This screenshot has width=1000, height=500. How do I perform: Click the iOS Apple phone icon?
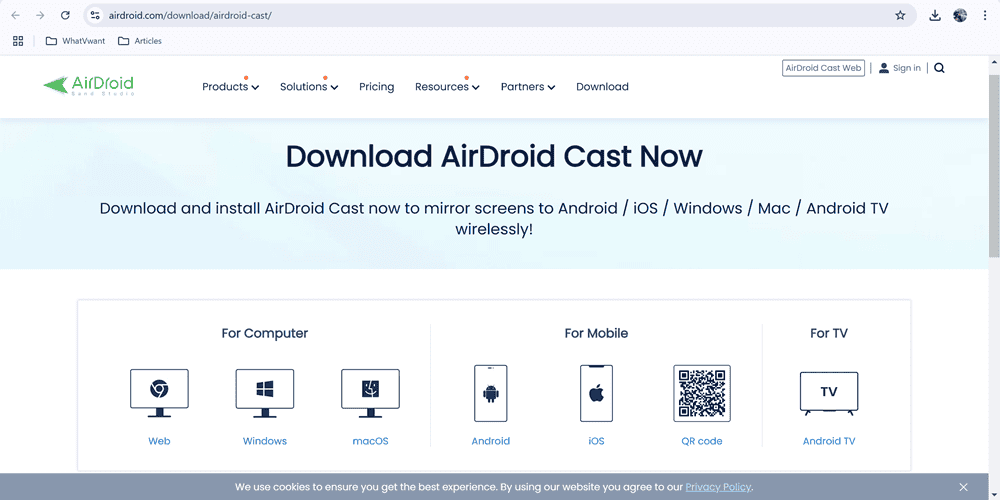pos(596,393)
